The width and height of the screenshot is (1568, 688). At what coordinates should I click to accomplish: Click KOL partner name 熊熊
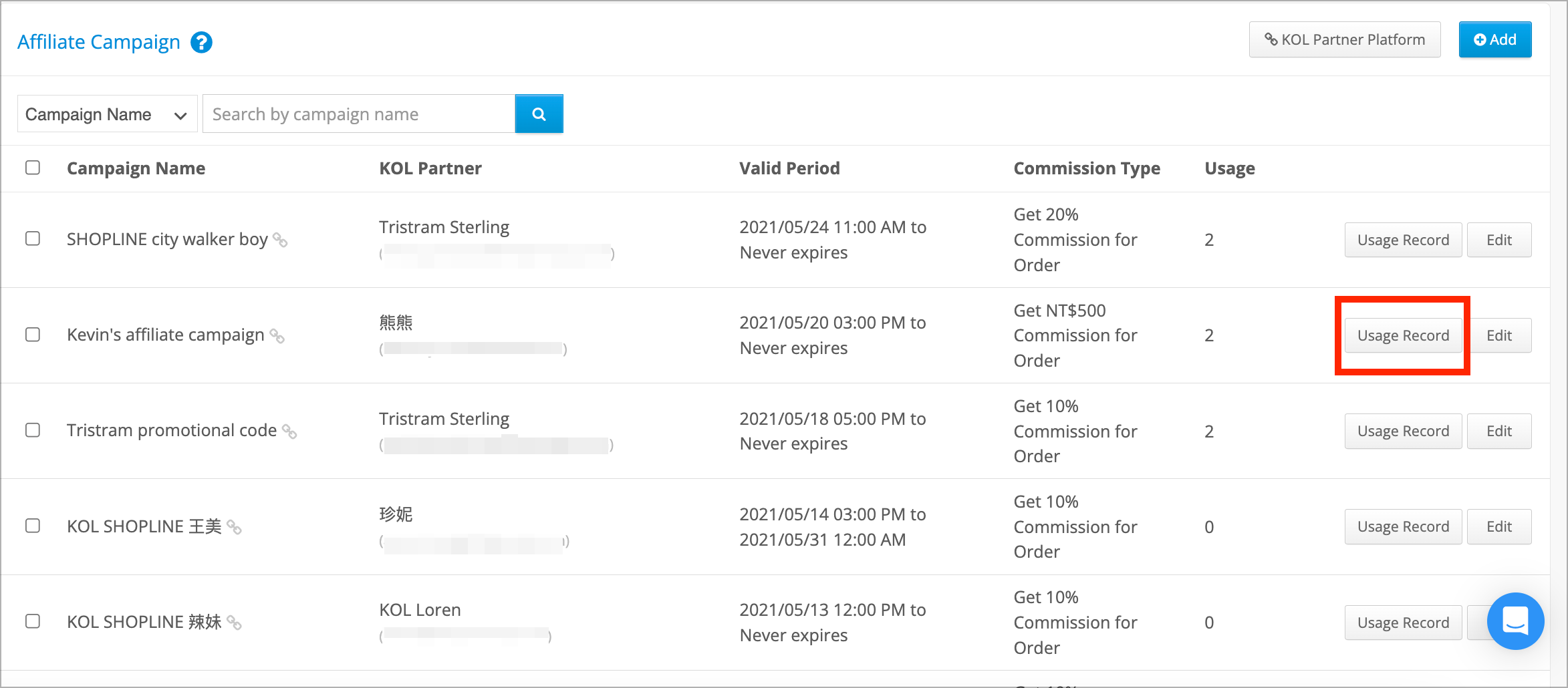[x=396, y=323]
